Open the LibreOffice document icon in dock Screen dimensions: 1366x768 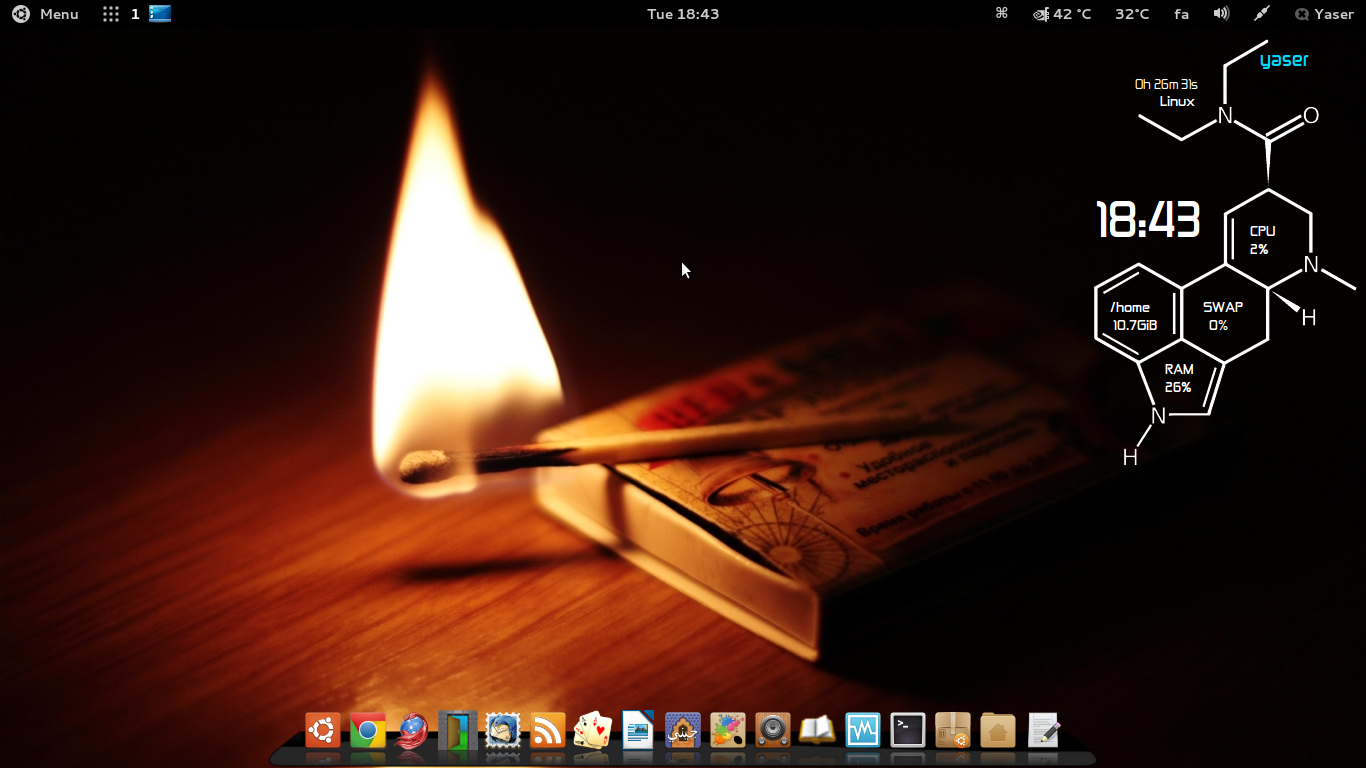click(637, 731)
